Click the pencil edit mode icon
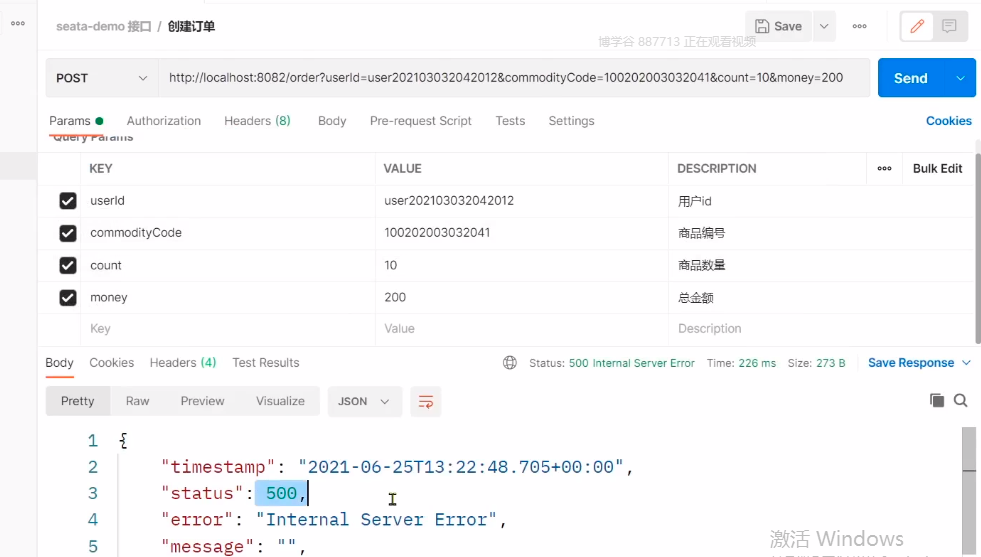 pyautogui.click(x=917, y=26)
